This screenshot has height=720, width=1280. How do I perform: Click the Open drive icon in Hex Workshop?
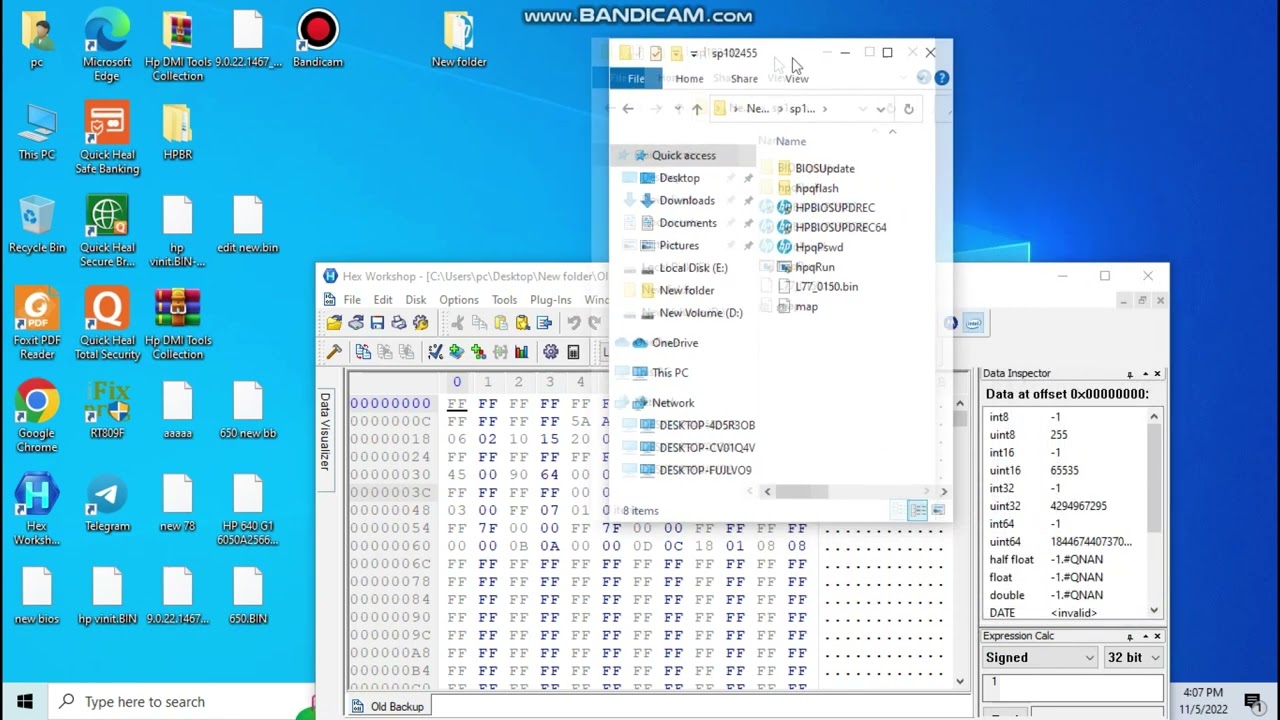[356, 323]
